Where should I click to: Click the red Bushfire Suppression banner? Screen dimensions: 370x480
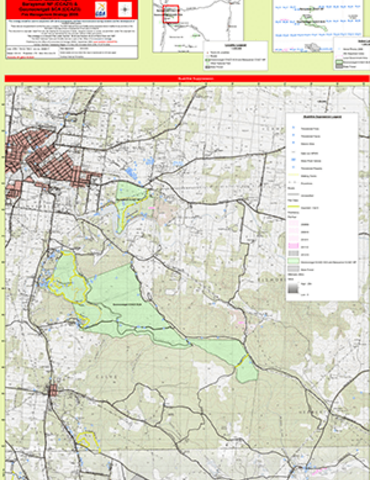[187, 79]
